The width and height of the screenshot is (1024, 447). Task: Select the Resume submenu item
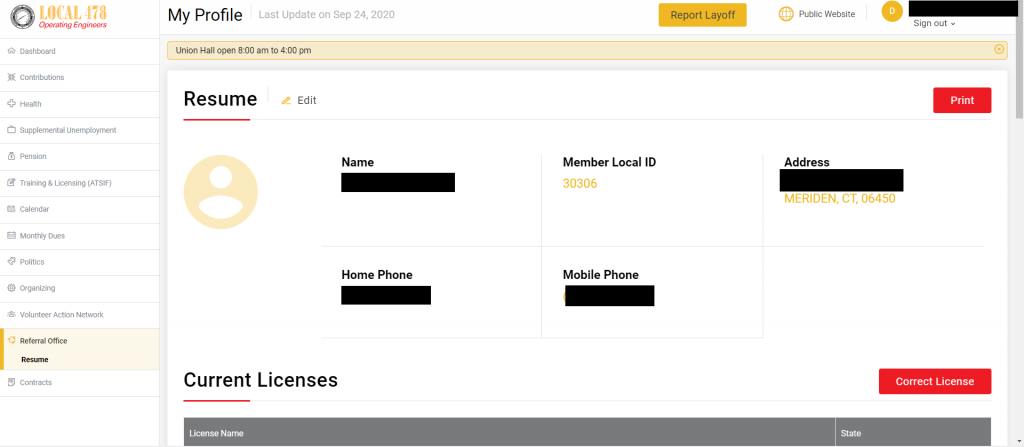35,359
